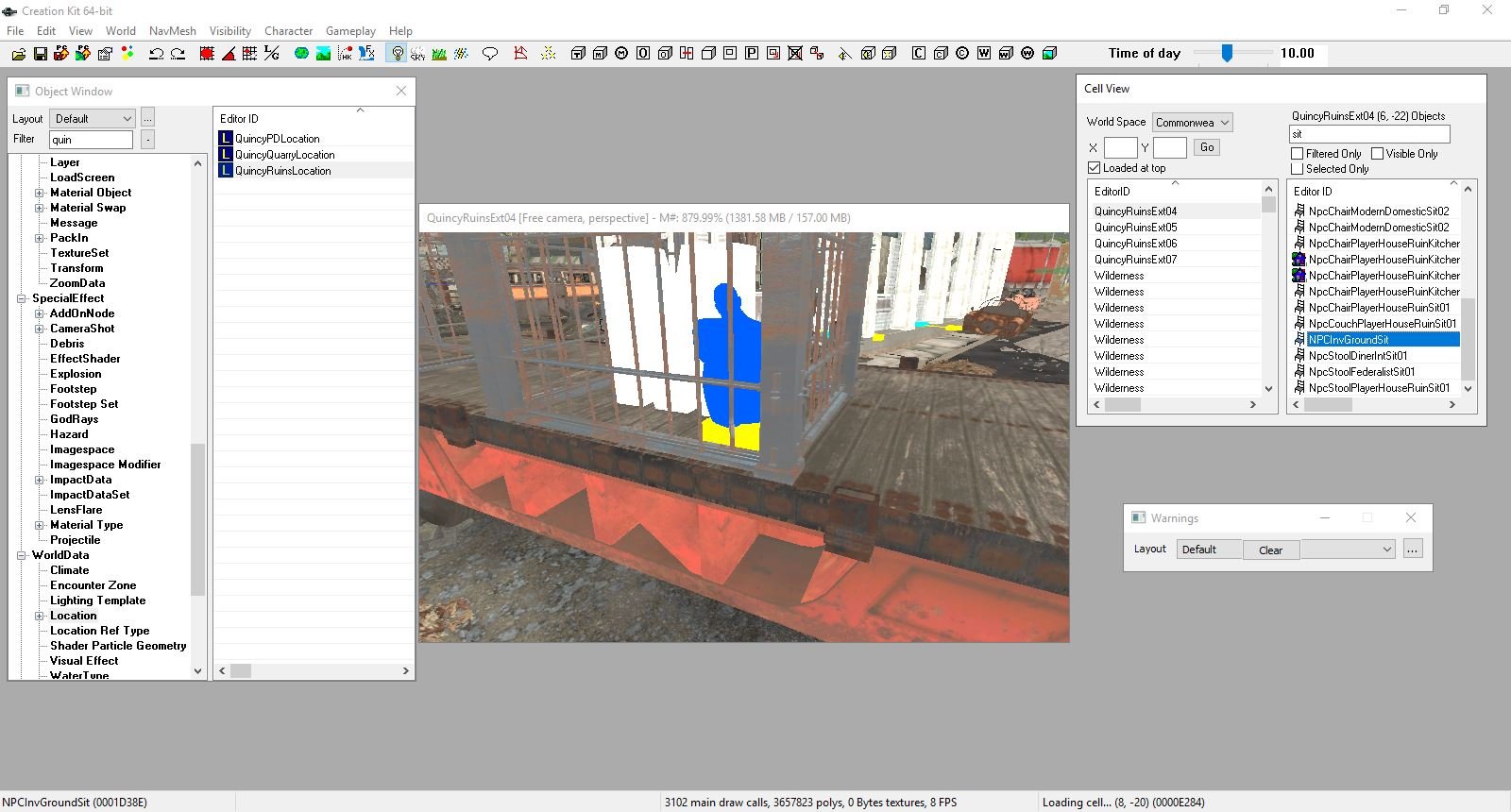Click the landscape heightmap editing icon
Viewport: 1511px width, 812px height.
click(x=323, y=54)
